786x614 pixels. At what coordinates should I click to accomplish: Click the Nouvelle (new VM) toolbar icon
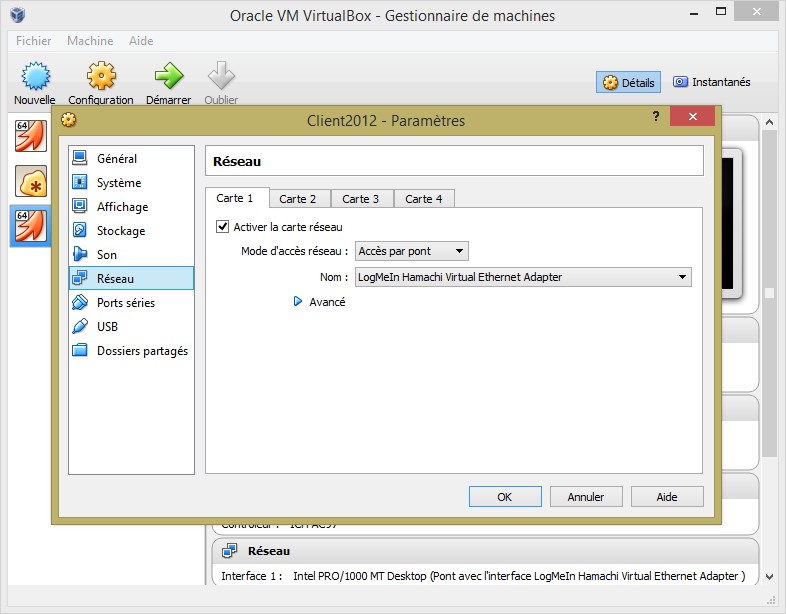(x=36, y=76)
